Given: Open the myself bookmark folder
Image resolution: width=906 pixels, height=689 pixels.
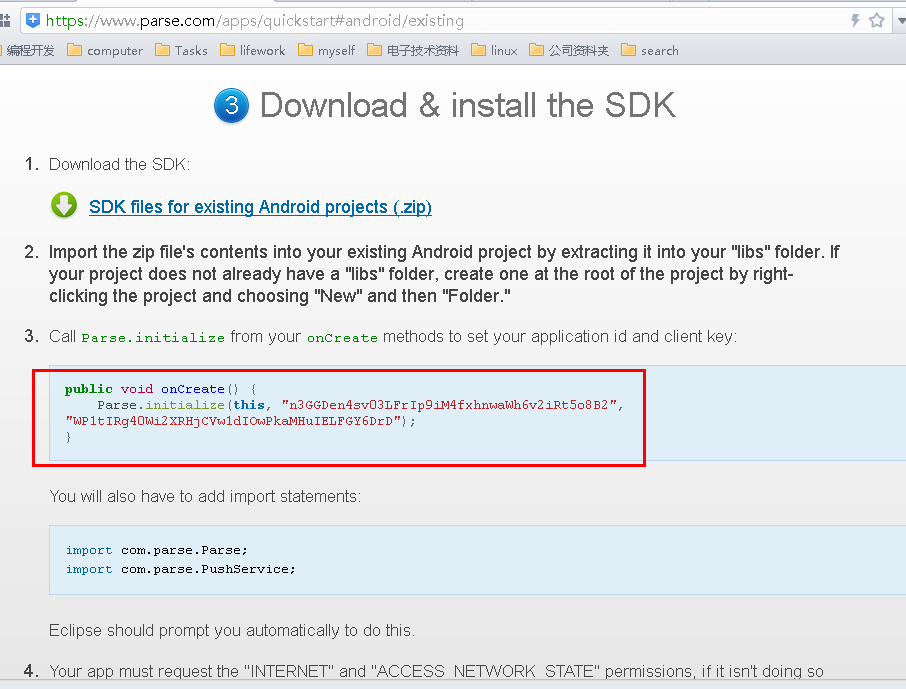Looking at the screenshot, I should click(326, 51).
